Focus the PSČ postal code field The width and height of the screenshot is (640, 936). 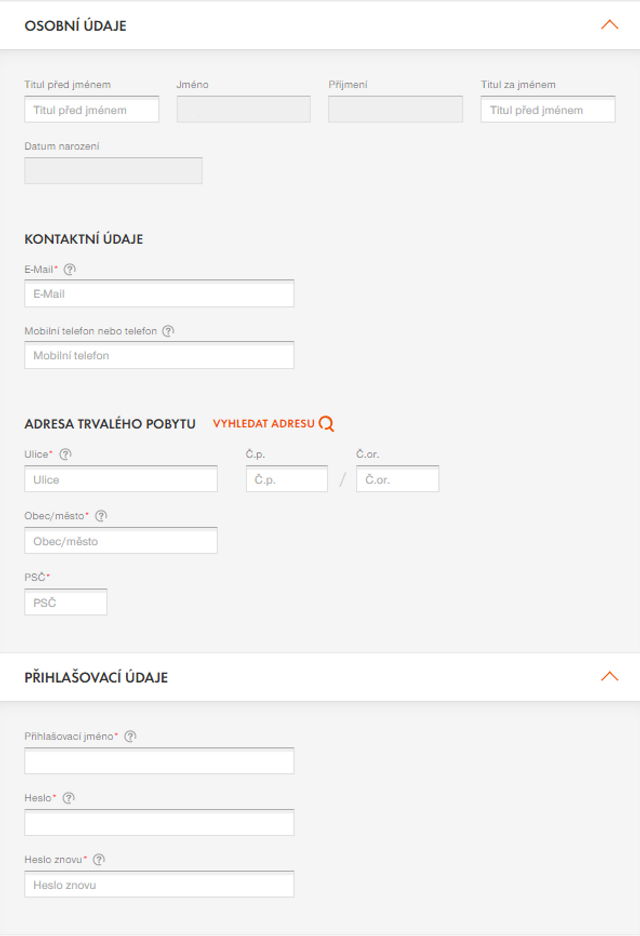tap(65, 602)
